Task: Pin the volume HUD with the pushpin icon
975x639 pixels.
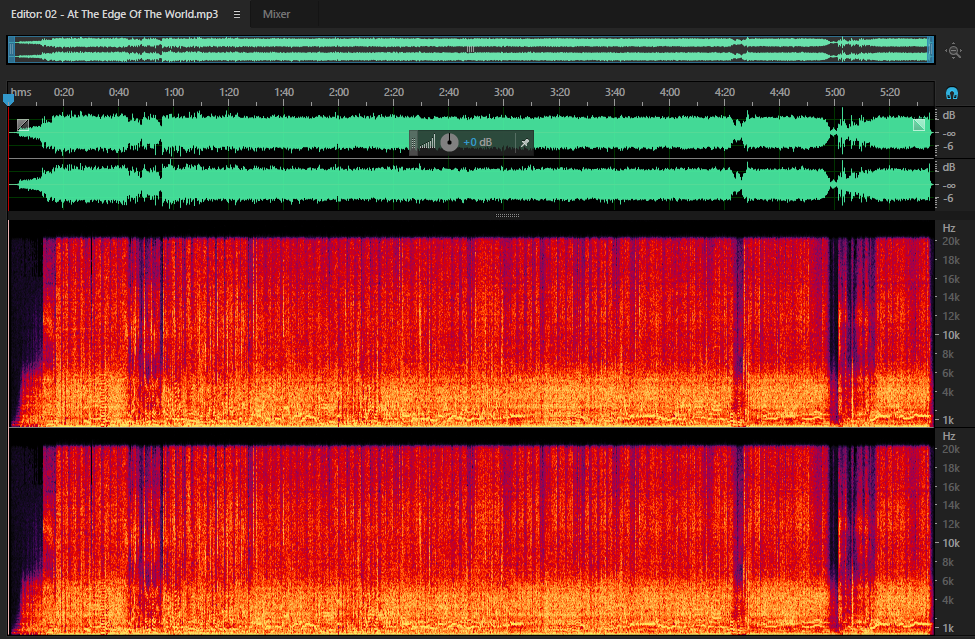Action: coord(524,143)
